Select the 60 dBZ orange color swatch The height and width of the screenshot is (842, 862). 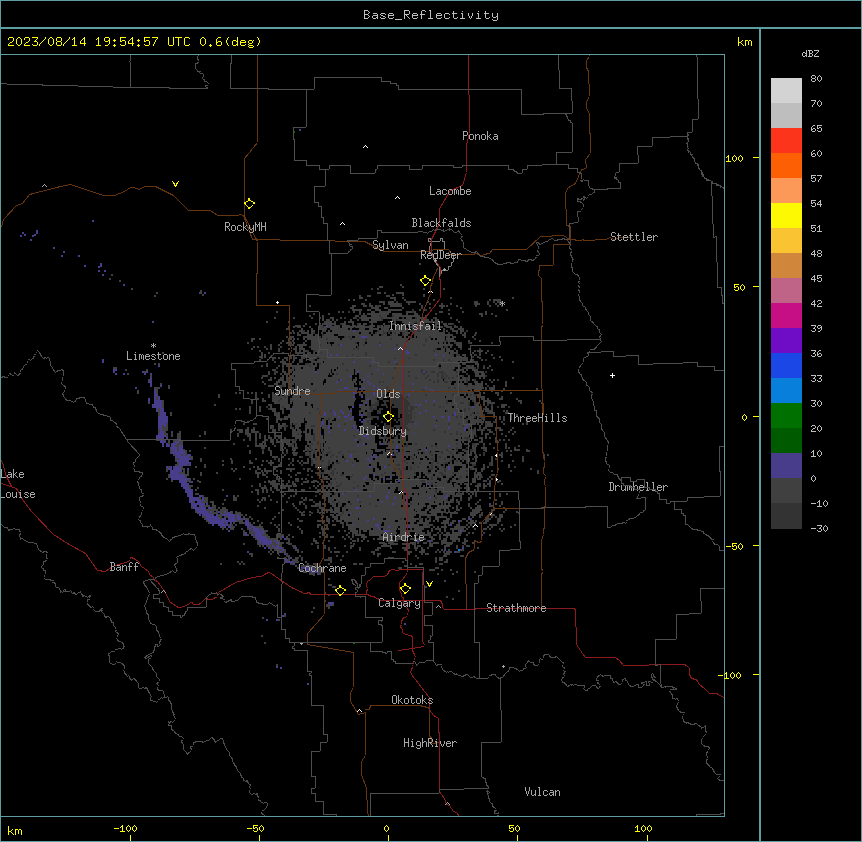[x=786, y=165]
